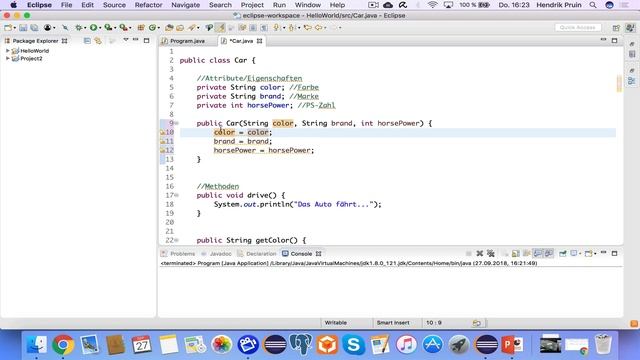Click the New Java Class icon
This screenshot has width=640, height=360.
click(152, 28)
